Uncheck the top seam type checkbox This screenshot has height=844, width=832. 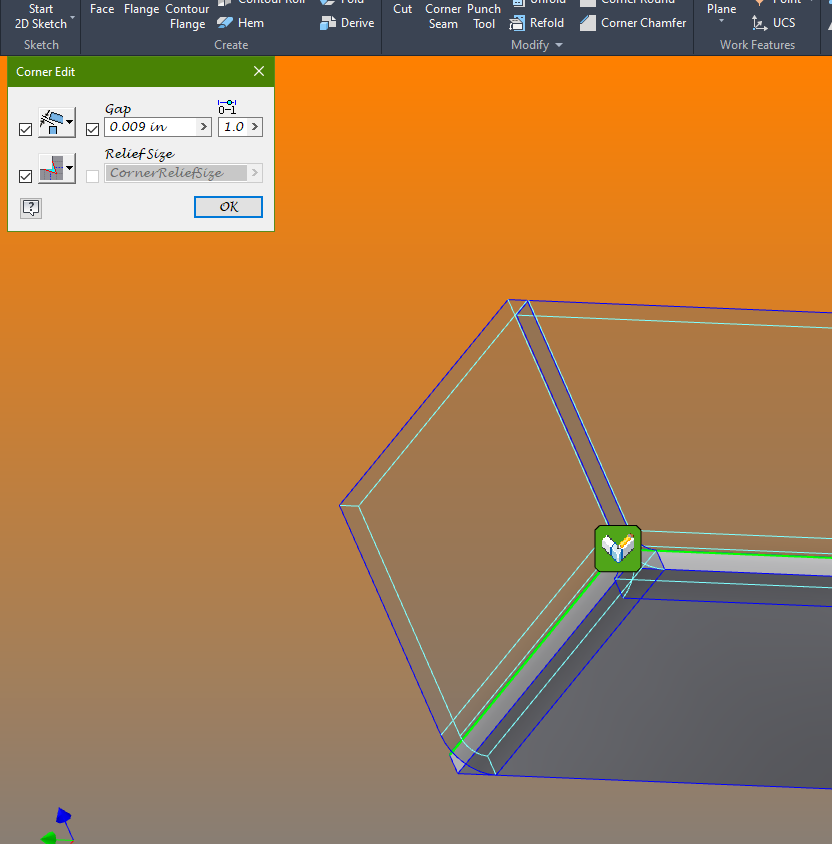25,128
